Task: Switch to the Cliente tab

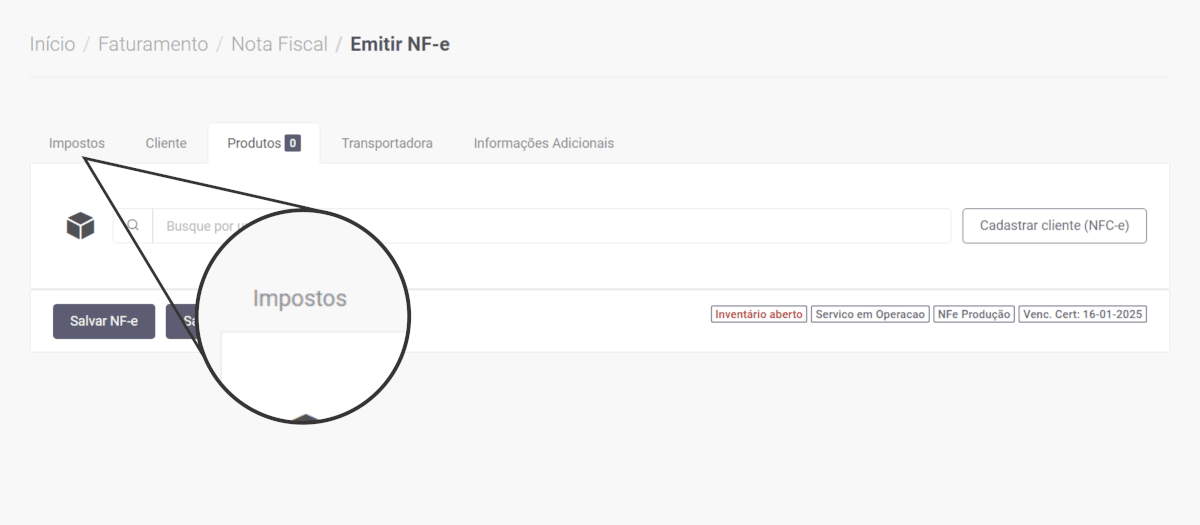Action: pos(166,143)
